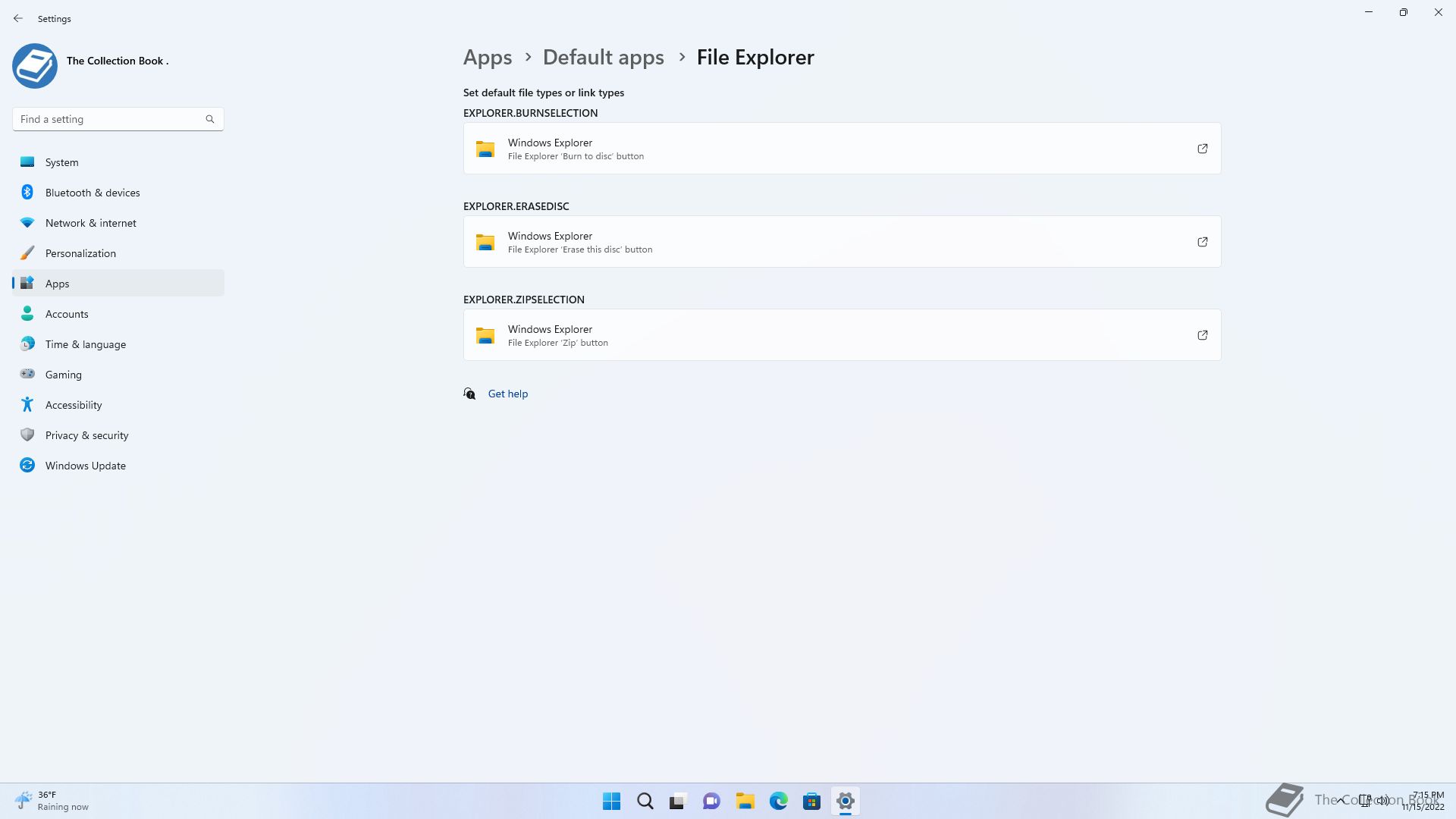The image size is (1456, 819).
Task: Open Accessibility settings
Action: point(118,405)
